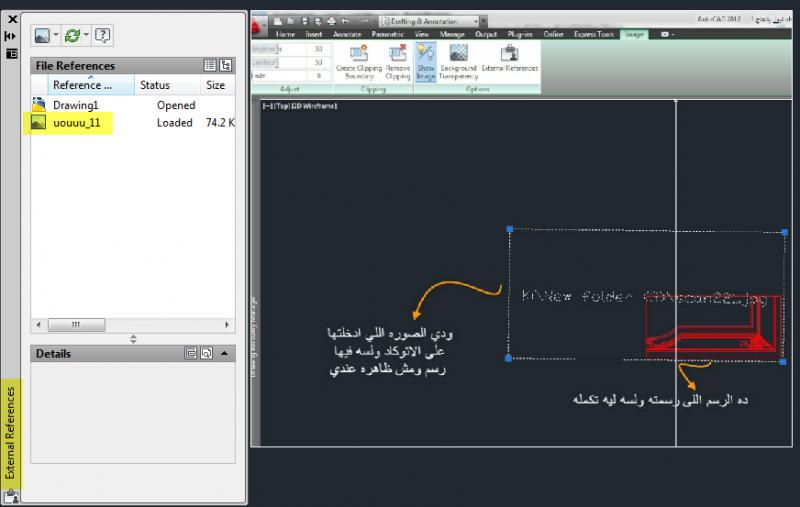Click Remove Clipping

398,62
